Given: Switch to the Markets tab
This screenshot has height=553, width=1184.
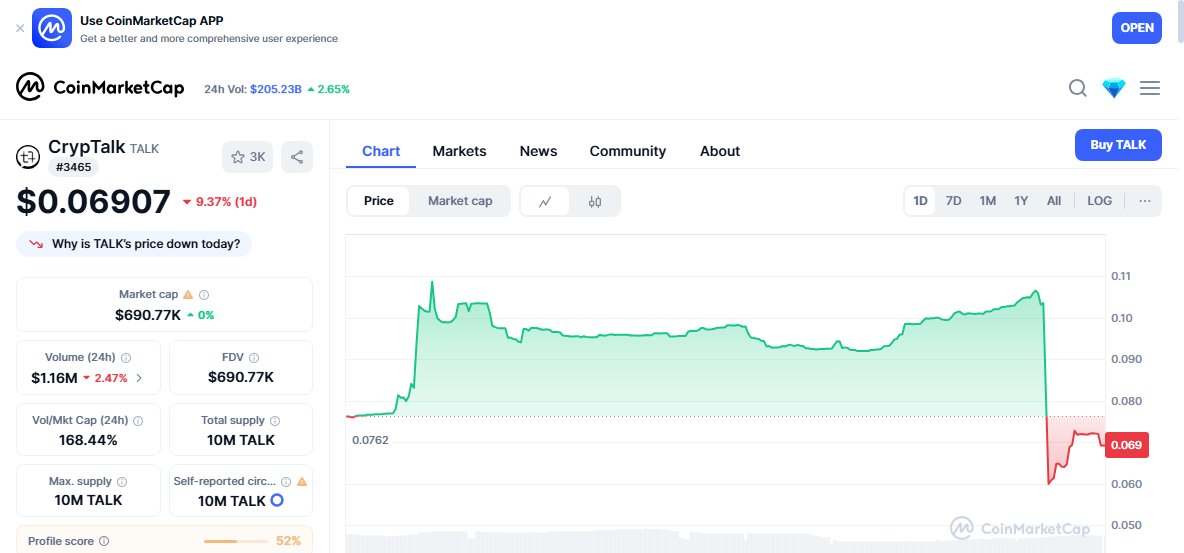Looking at the screenshot, I should tap(459, 151).
